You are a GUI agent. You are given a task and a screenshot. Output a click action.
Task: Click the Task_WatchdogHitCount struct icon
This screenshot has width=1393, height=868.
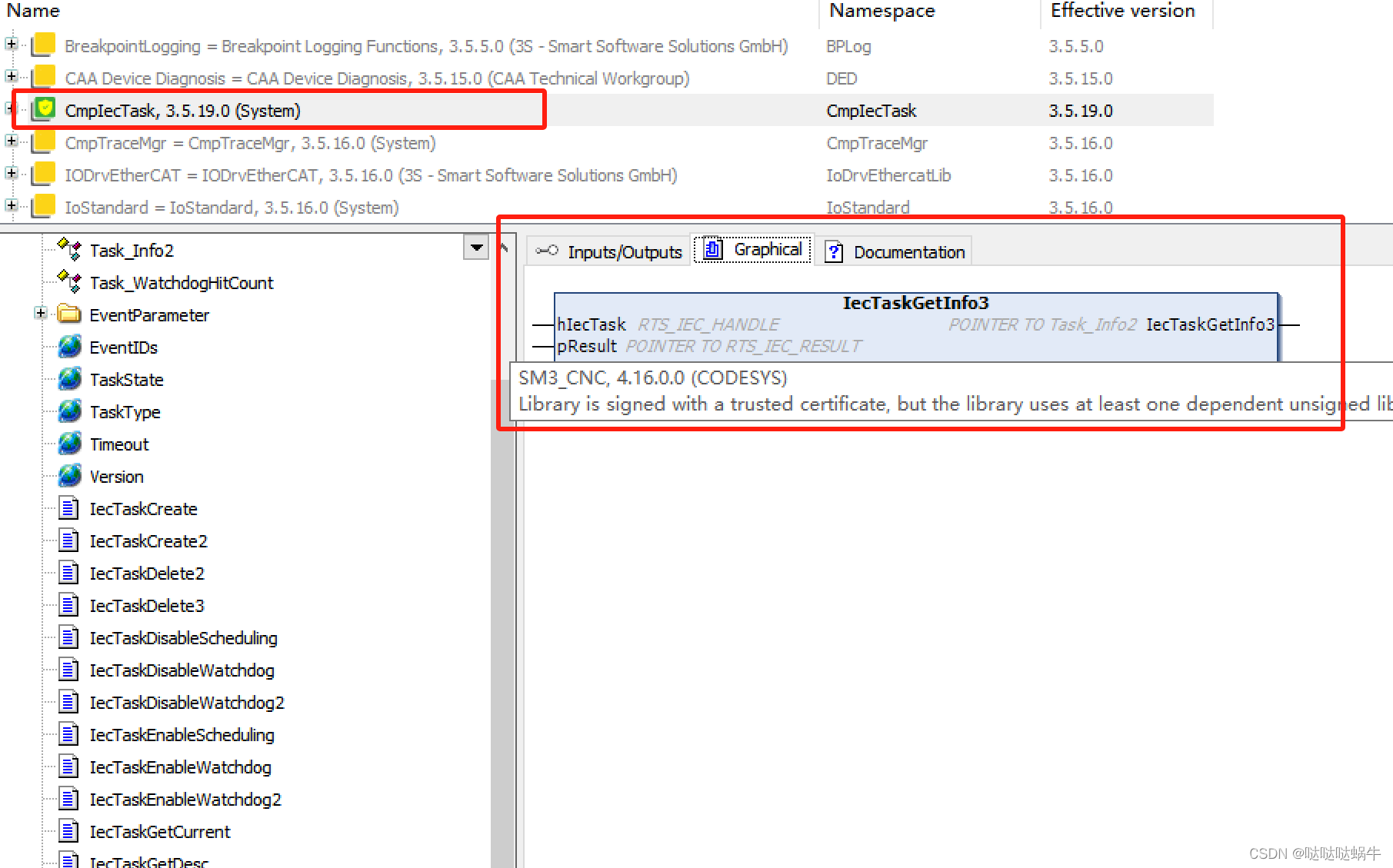pyautogui.click(x=69, y=281)
